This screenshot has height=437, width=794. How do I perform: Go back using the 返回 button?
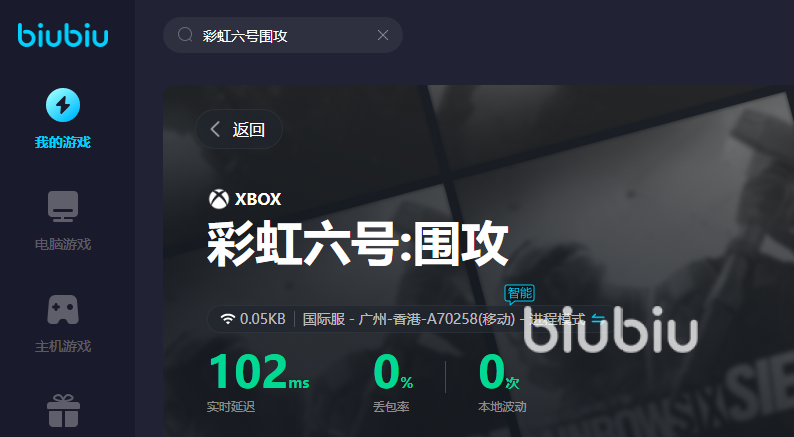[239, 129]
